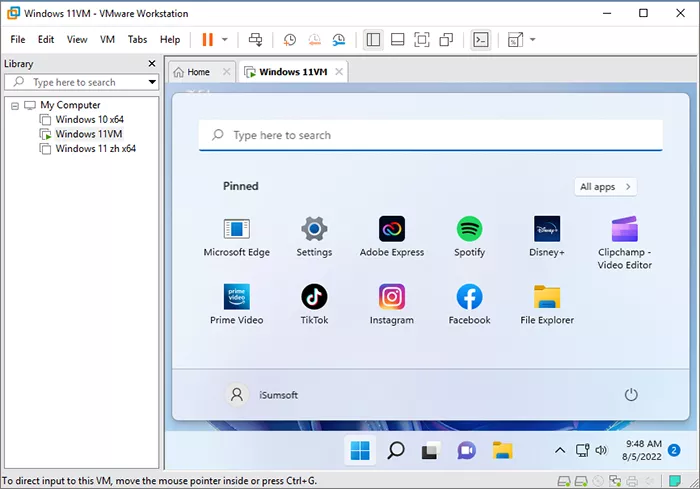Open the stretch display dropdown arrow
The height and width of the screenshot is (489, 700).
click(x=533, y=39)
